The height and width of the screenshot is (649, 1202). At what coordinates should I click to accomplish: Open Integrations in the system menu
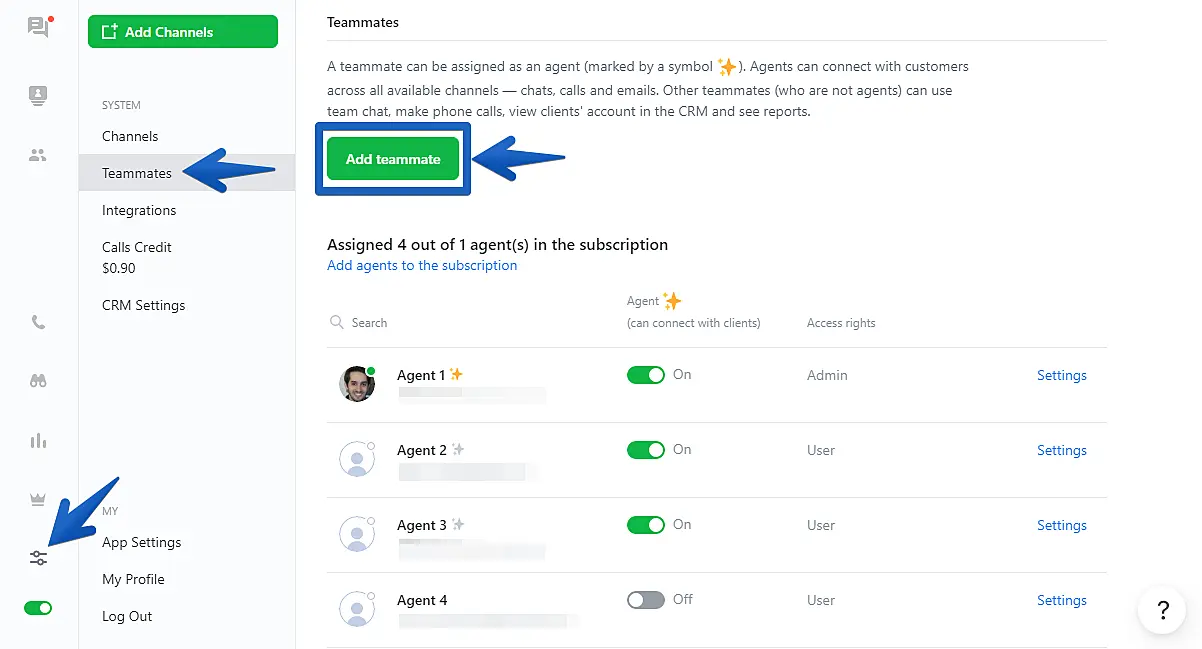tap(139, 210)
